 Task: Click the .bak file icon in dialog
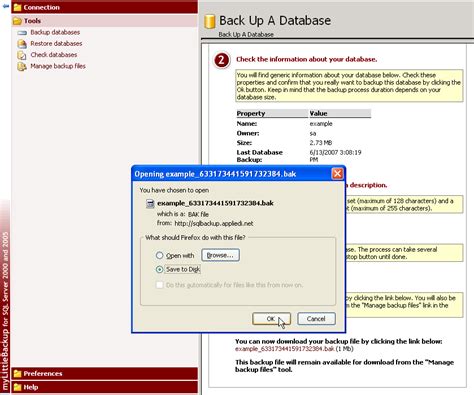pos(150,204)
